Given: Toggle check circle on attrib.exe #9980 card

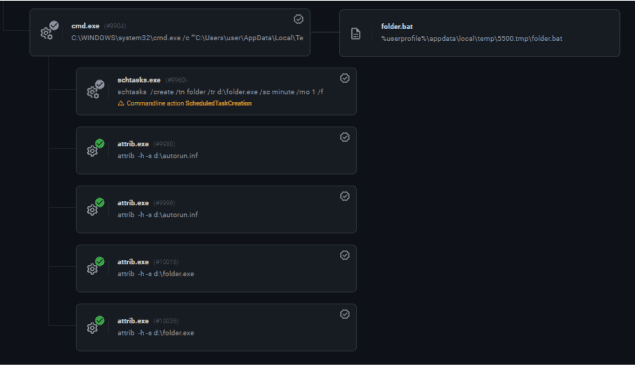Looking at the screenshot, I should (345, 137).
